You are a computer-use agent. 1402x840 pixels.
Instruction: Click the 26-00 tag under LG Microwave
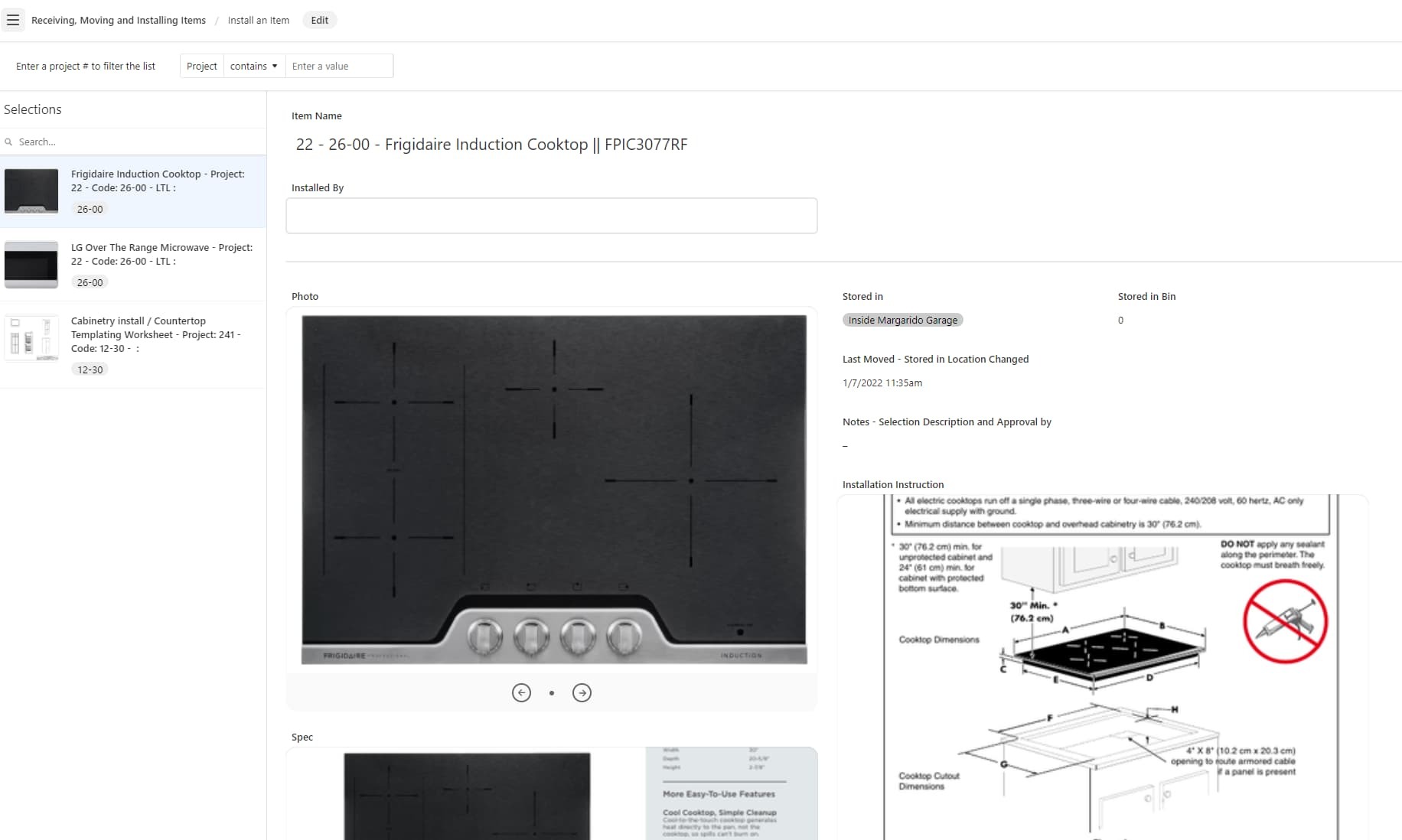(x=90, y=282)
